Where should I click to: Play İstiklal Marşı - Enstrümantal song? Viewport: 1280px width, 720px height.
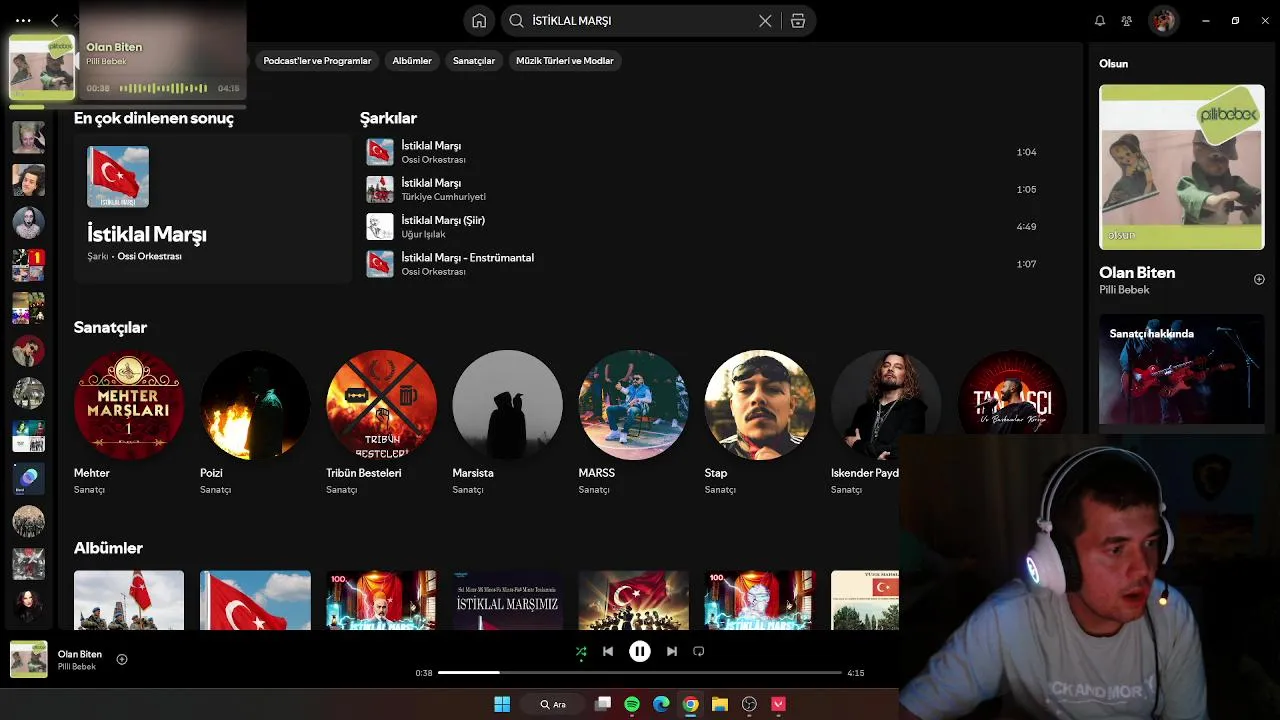pyautogui.click(x=703, y=264)
